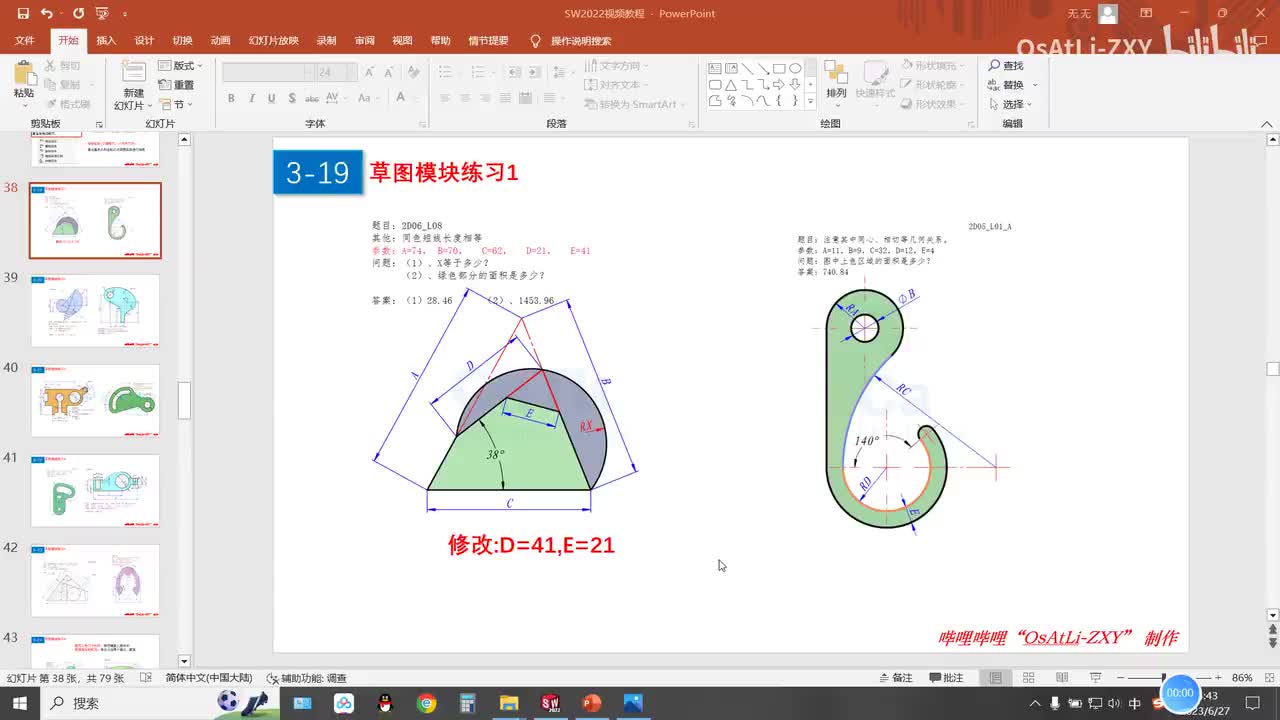
Task: Switch to the Slide Show (幻灯片放映) tab
Action: (274, 41)
